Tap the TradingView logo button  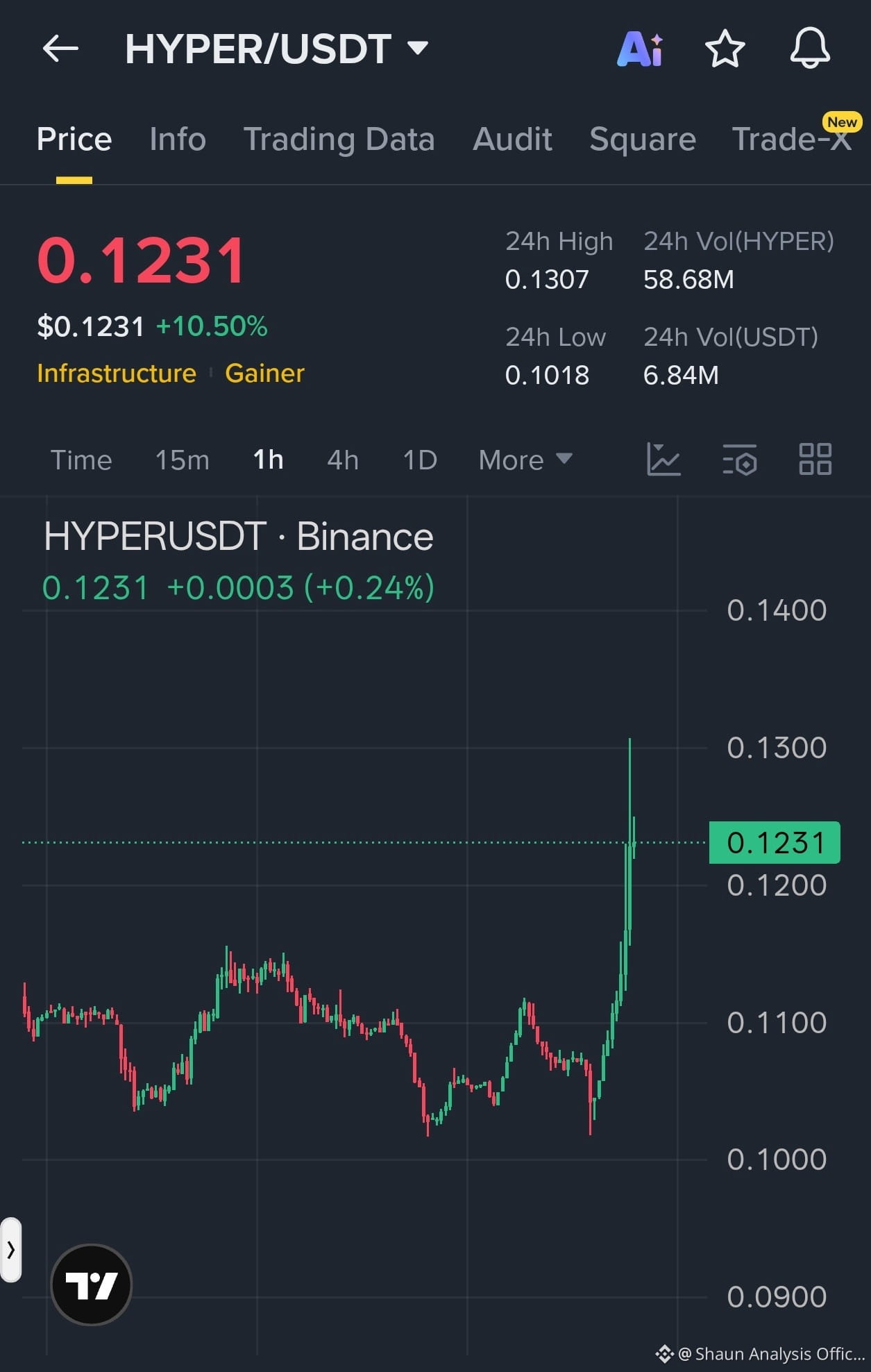tap(92, 1285)
